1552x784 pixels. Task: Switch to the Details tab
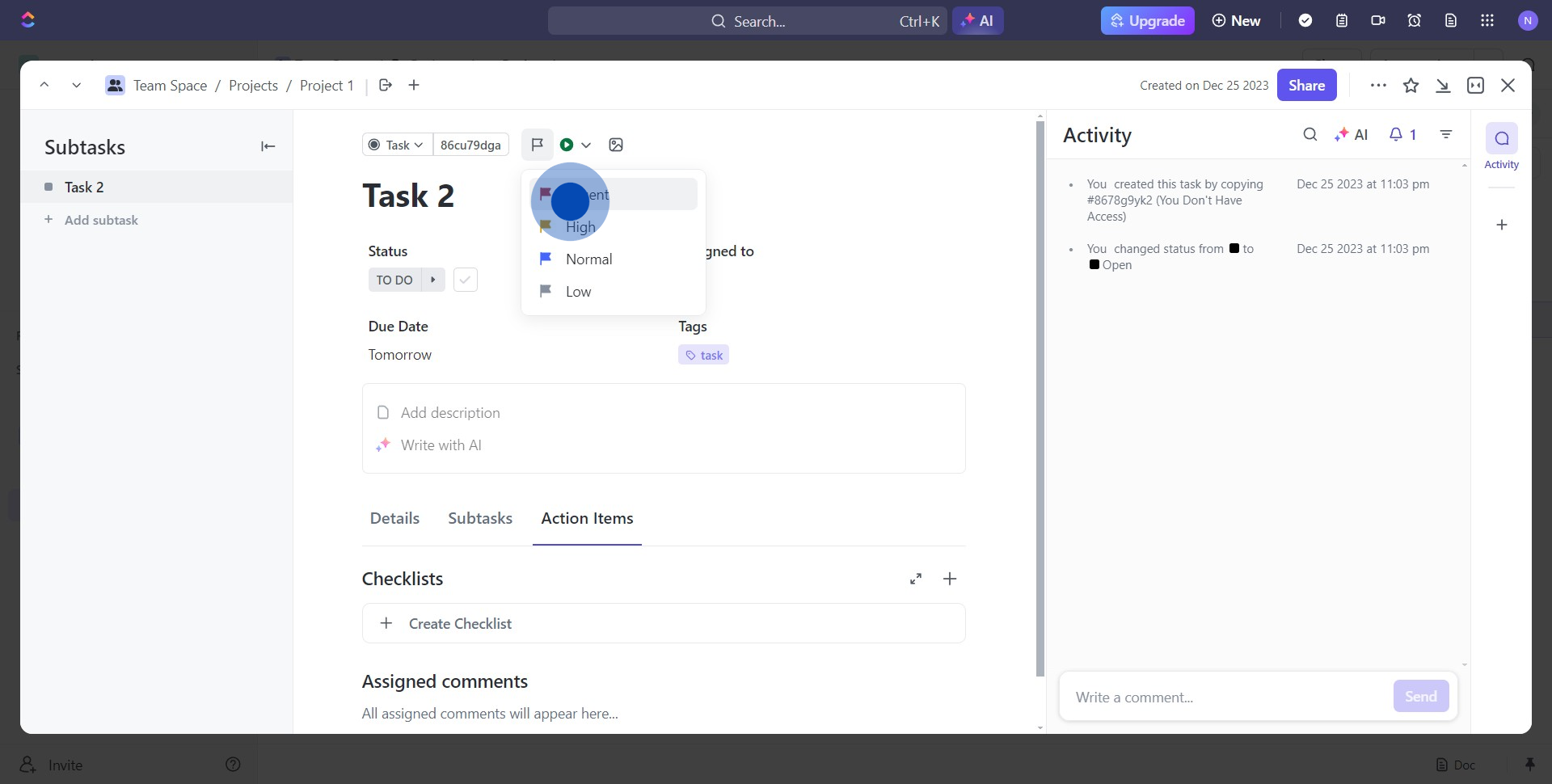point(394,518)
